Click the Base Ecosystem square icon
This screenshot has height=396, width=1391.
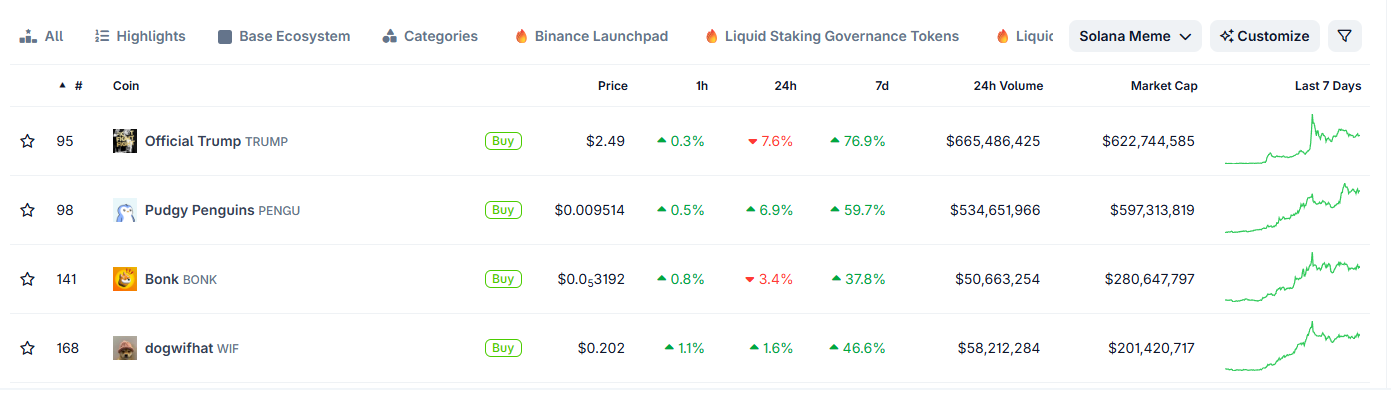225,36
